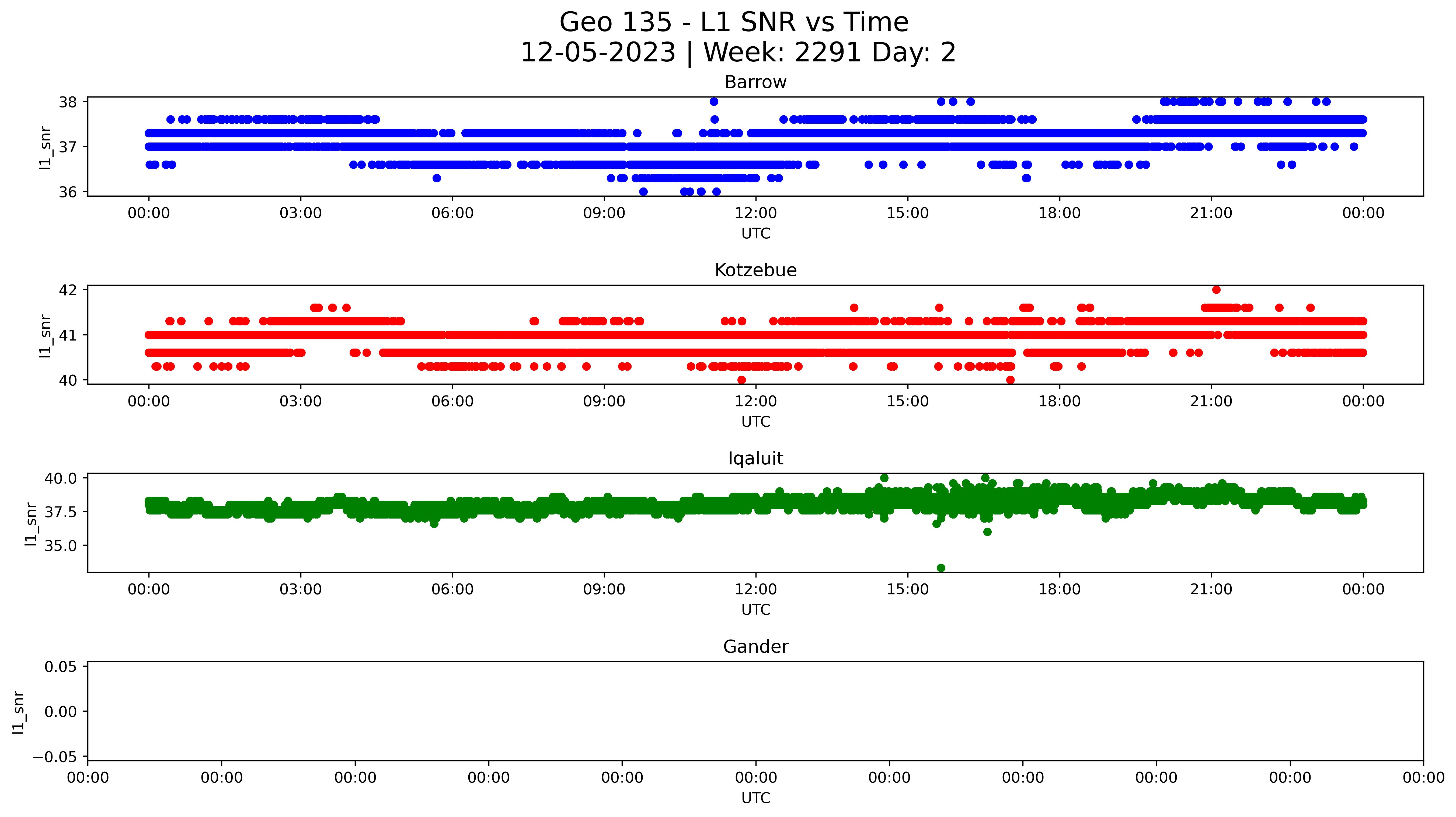
Task: Click the "41" y-tick on the Kotzebue plot
Action: (68, 336)
